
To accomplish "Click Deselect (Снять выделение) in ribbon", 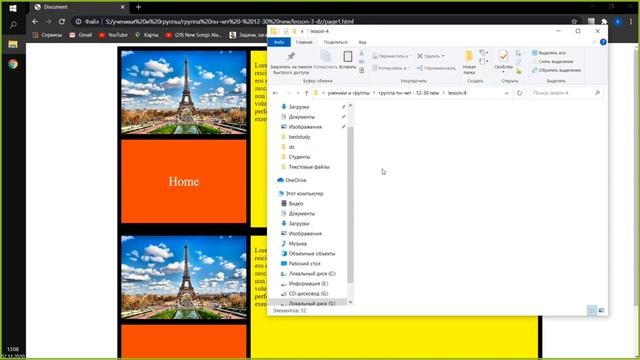I will coord(552,62).
